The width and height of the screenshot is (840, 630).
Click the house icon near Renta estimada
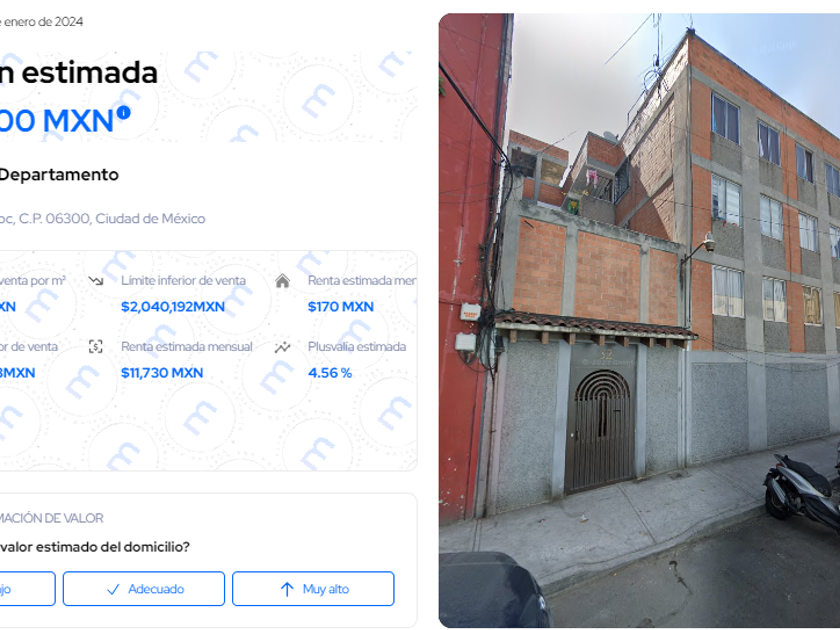coord(282,280)
